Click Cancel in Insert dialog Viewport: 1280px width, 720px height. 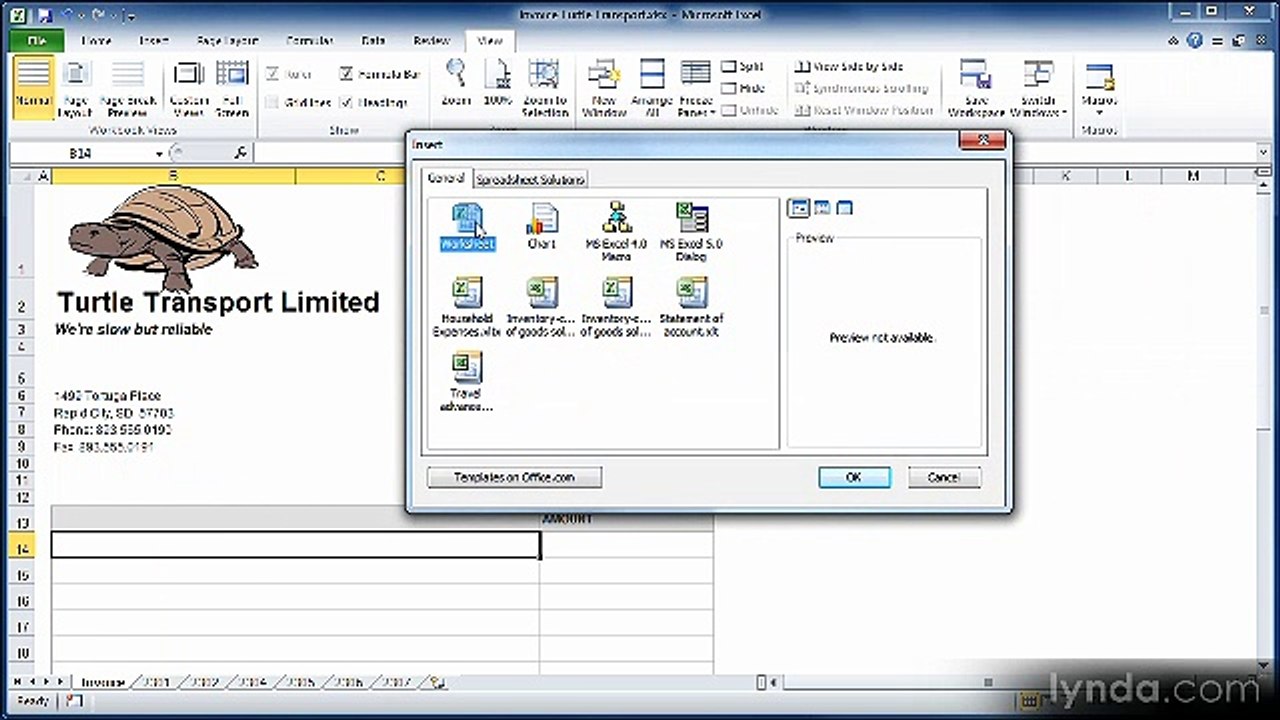(943, 478)
